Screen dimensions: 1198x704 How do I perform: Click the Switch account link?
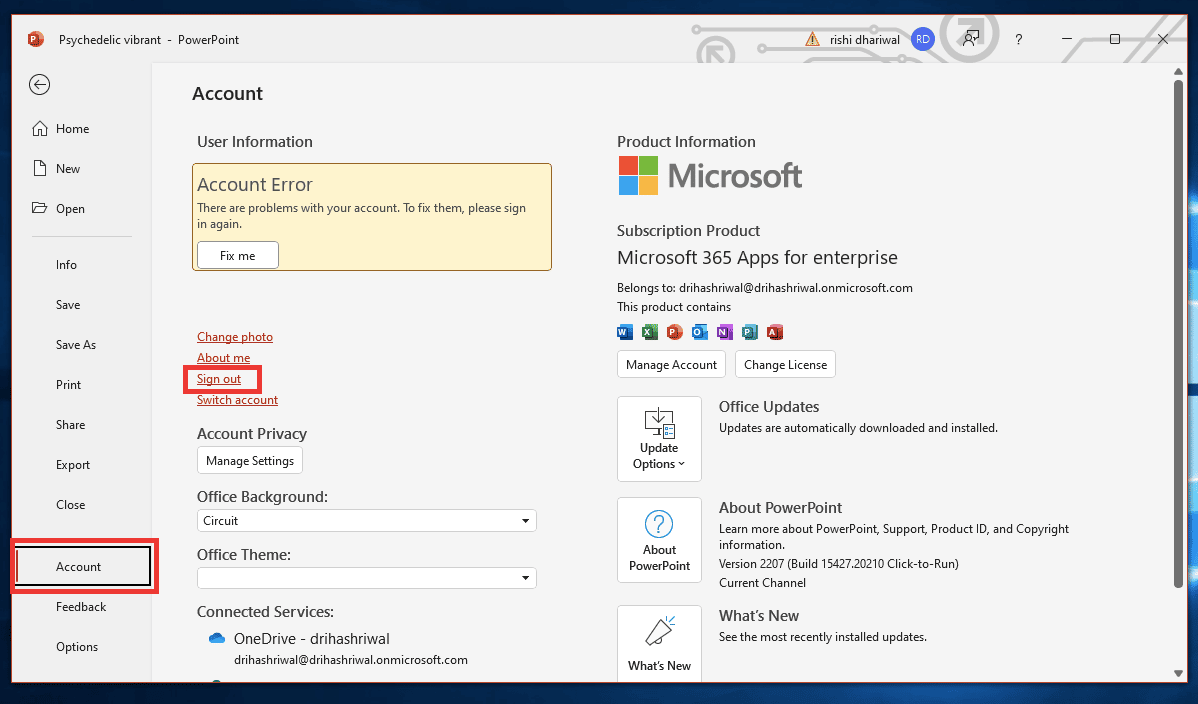(x=237, y=400)
